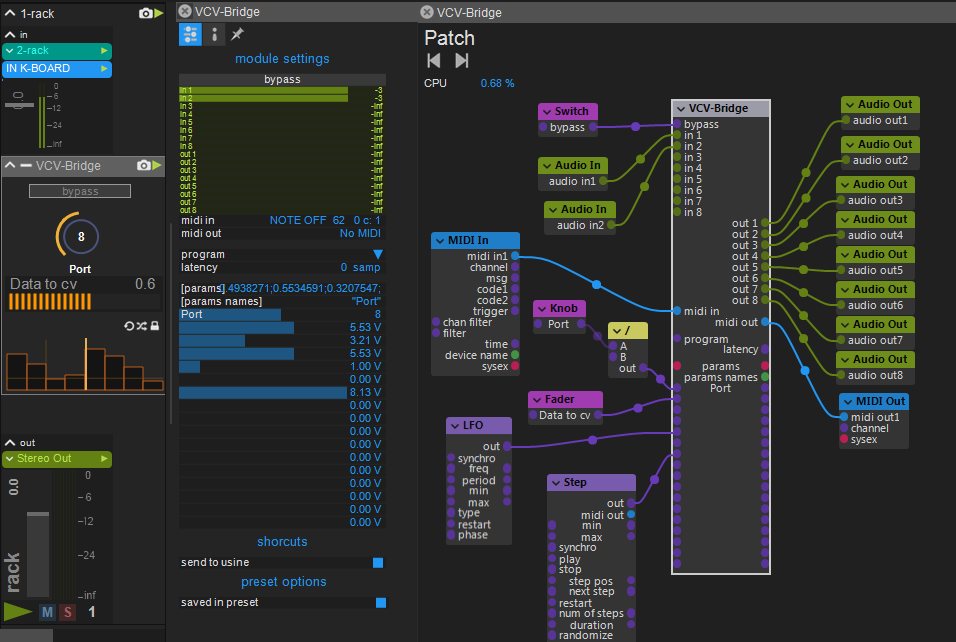Go to previous patch with skip-back icon
The height and width of the screenshot is (642, 956).
point(433,60)
